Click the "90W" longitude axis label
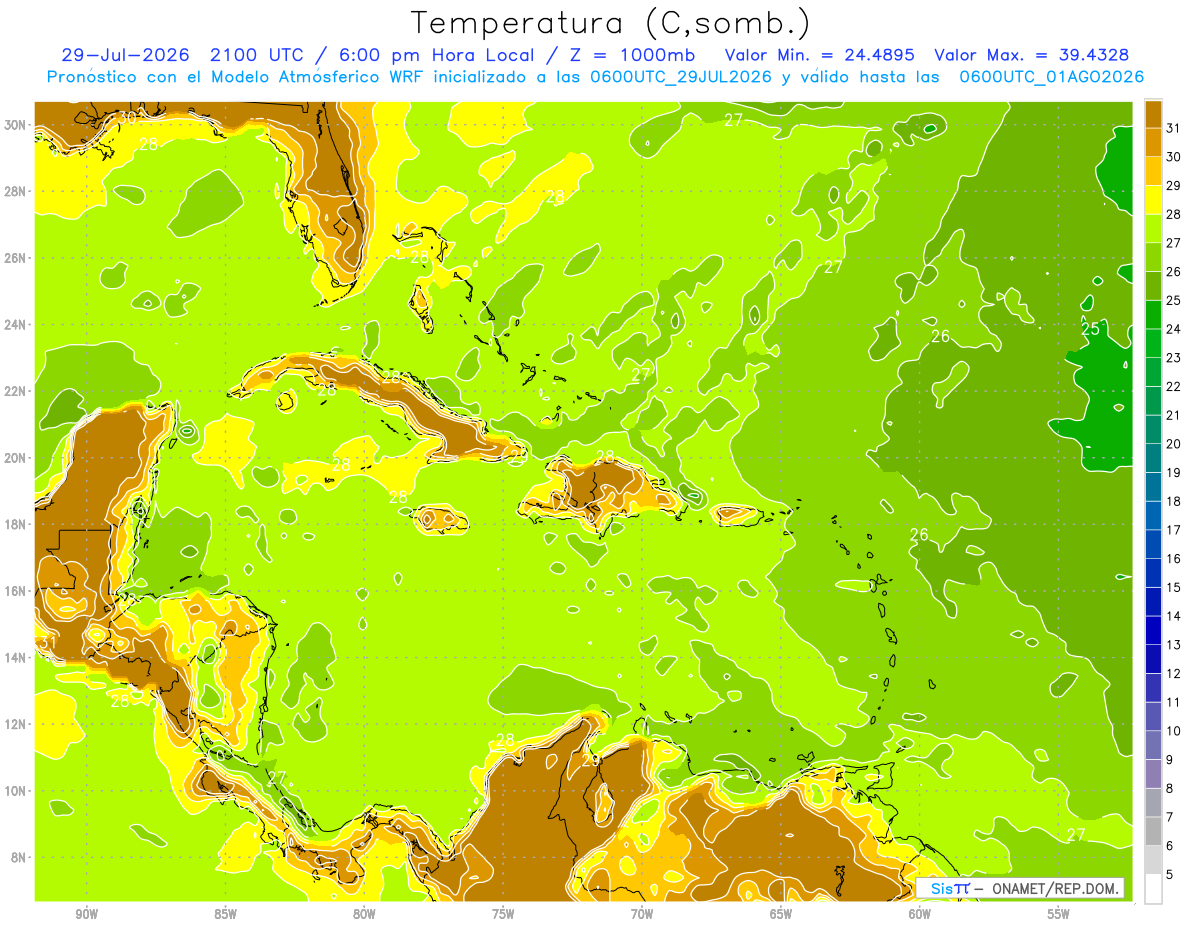The image size is (1200, 927). [x=86, y=914]
